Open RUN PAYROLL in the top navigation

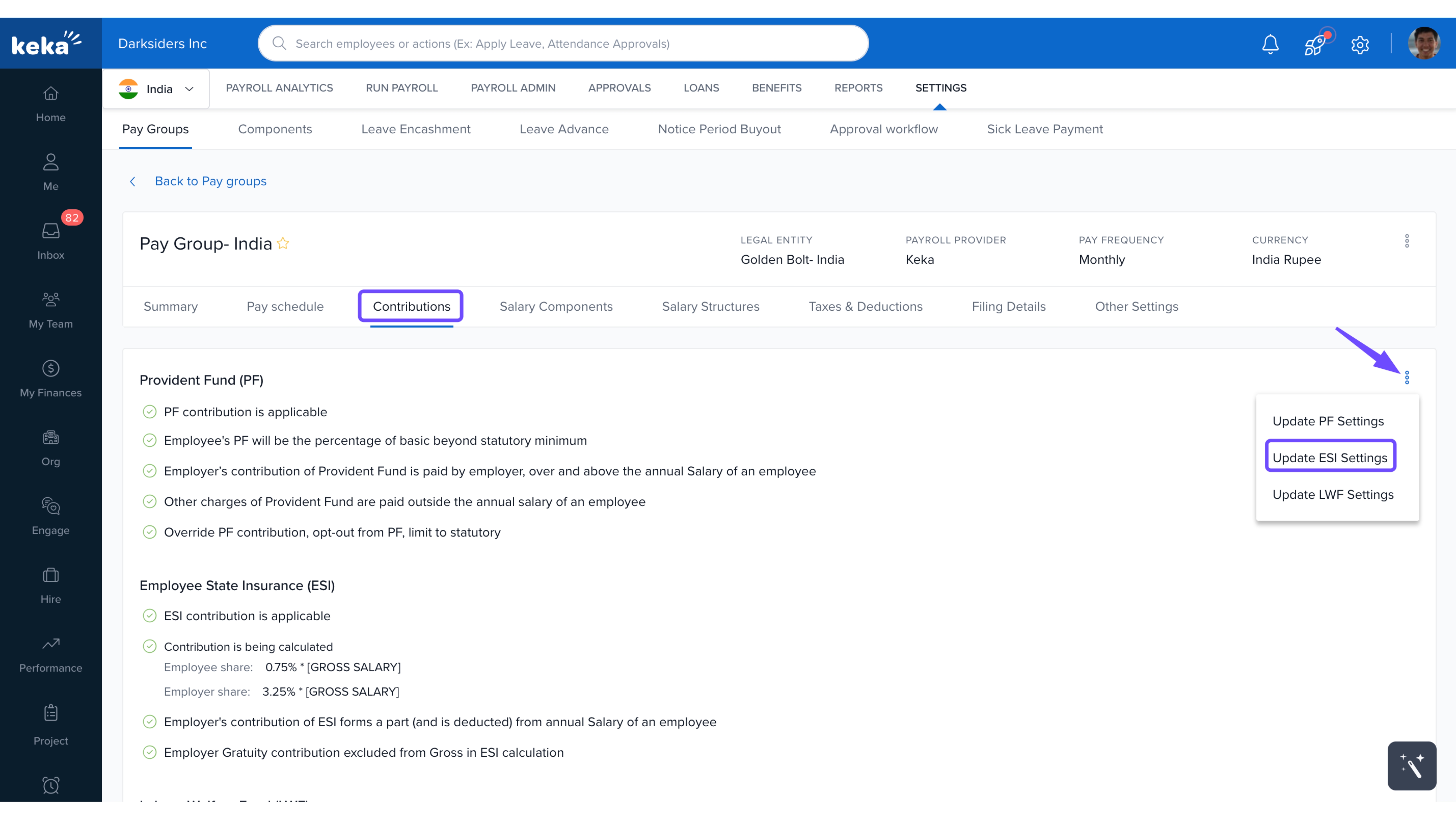coord(401,88)
